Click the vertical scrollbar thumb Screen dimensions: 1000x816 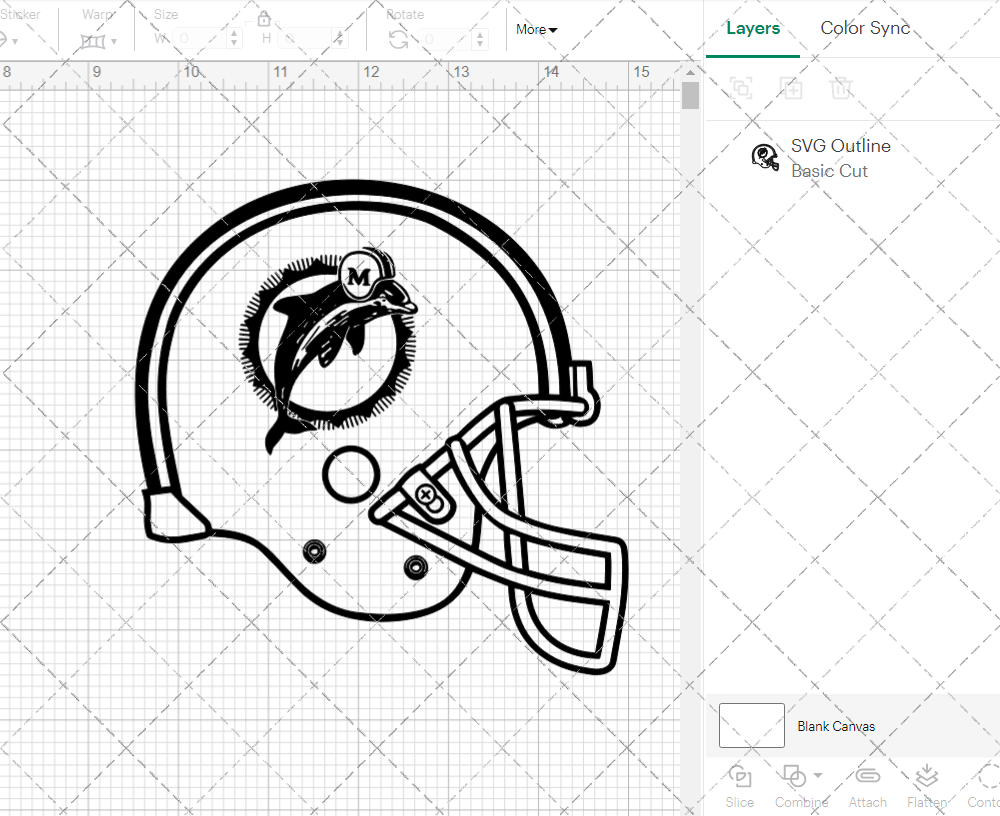690,96
